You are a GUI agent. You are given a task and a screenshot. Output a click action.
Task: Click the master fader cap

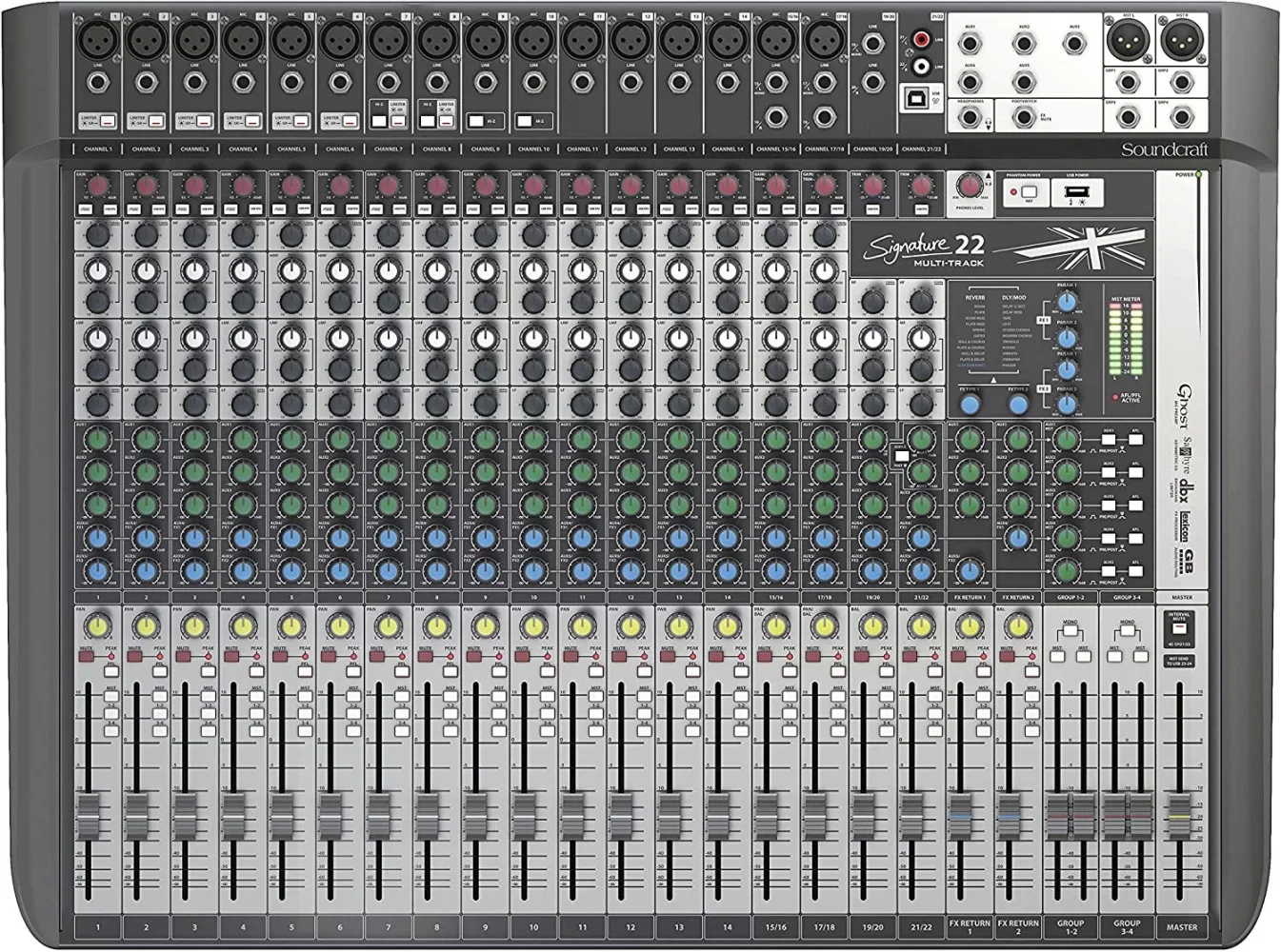[x=1181, y=817]
